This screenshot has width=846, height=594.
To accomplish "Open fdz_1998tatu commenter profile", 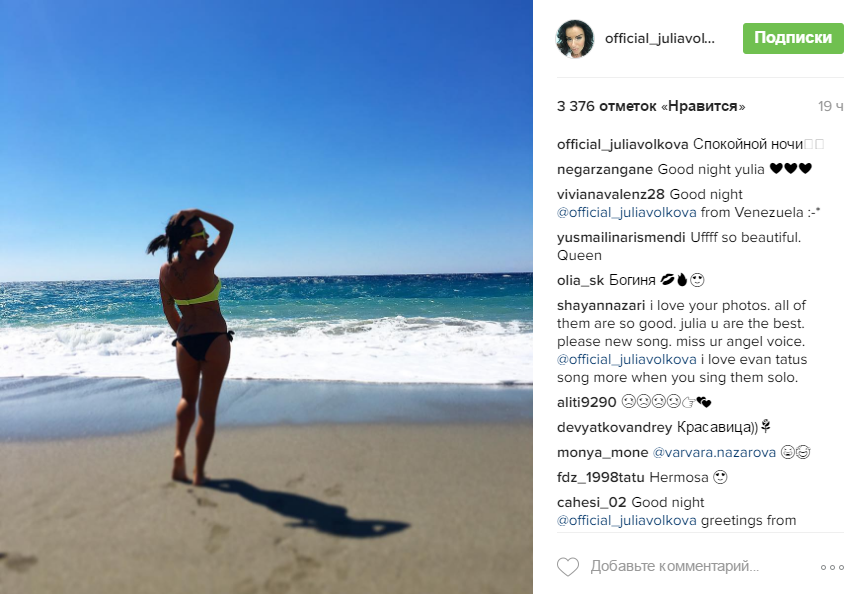I will 601,477.
